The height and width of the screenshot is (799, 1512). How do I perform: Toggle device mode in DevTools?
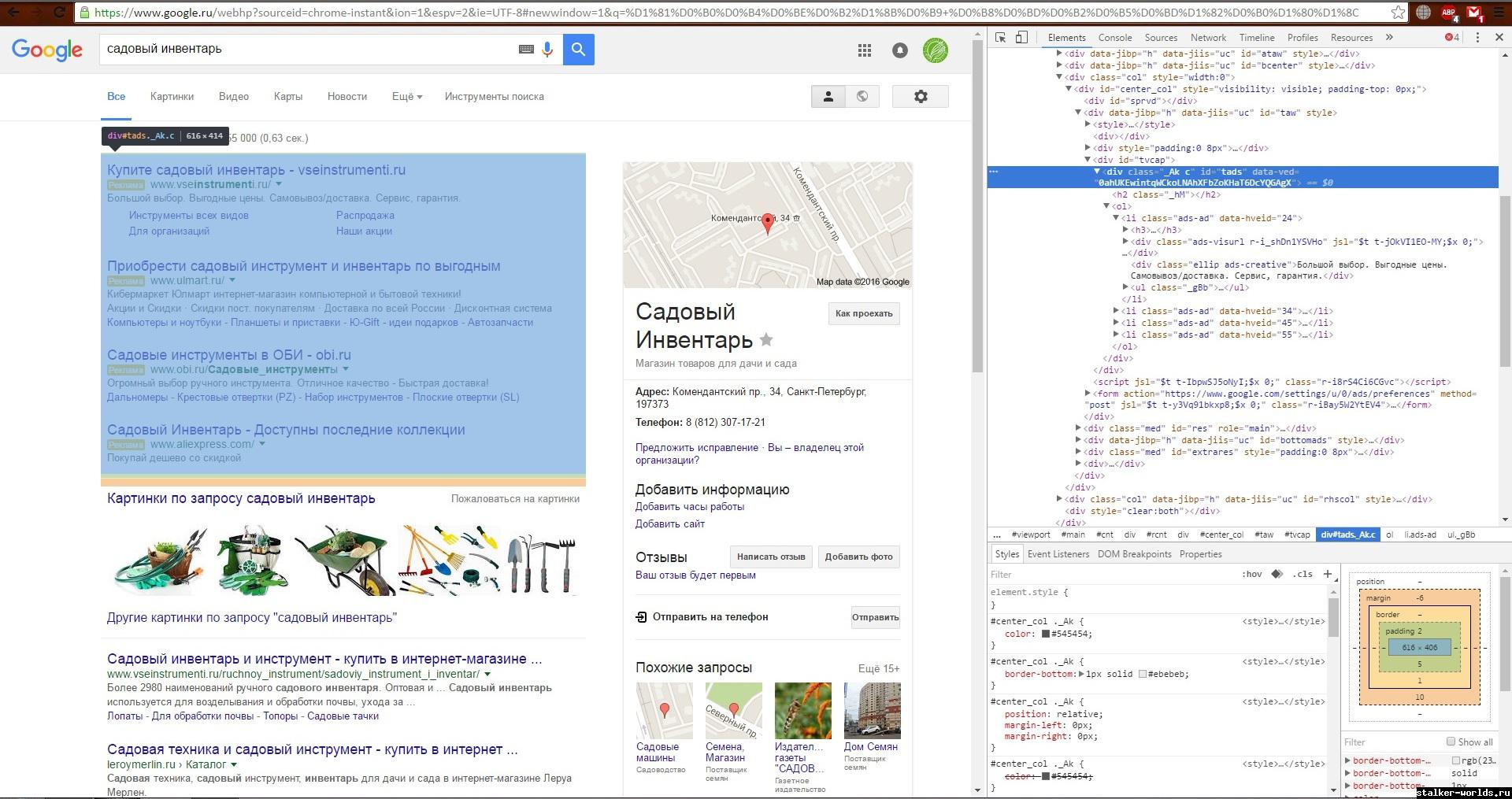pyautogui.click(x=1021, y=37)
